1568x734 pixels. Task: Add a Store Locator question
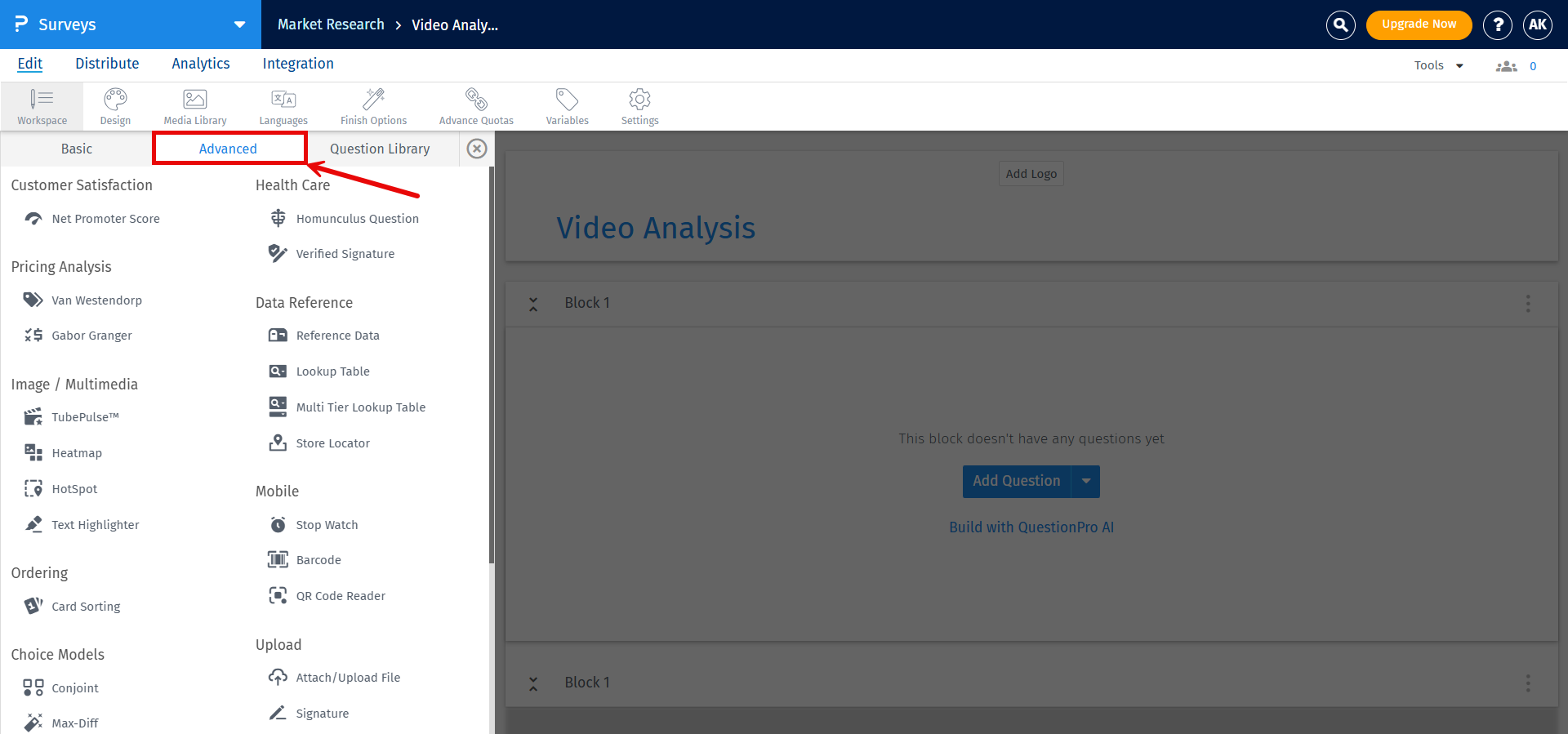(319, 443)
